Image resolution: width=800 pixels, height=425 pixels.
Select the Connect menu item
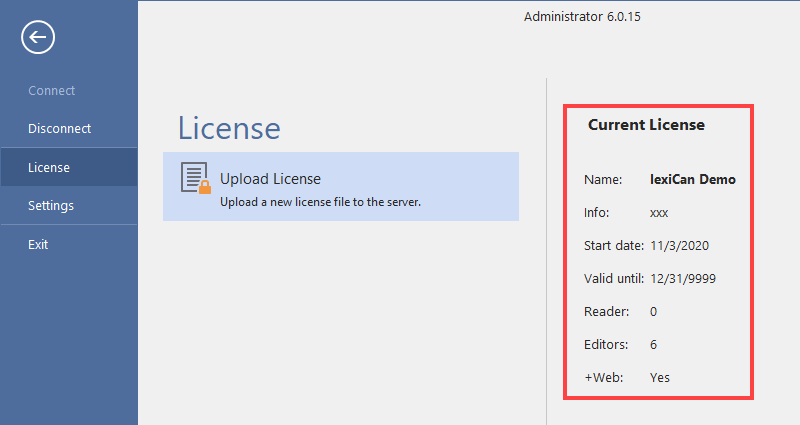coord(51,91)
